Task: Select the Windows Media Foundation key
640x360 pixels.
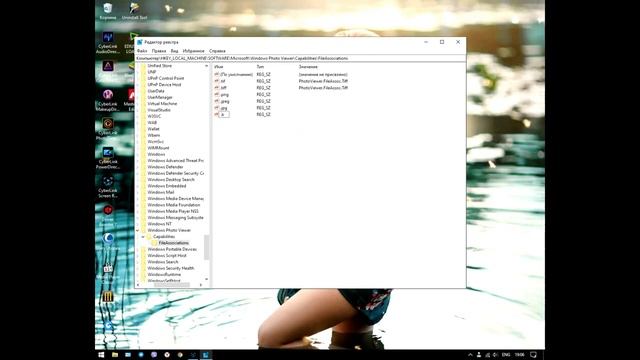Action: tap(174, 205)
